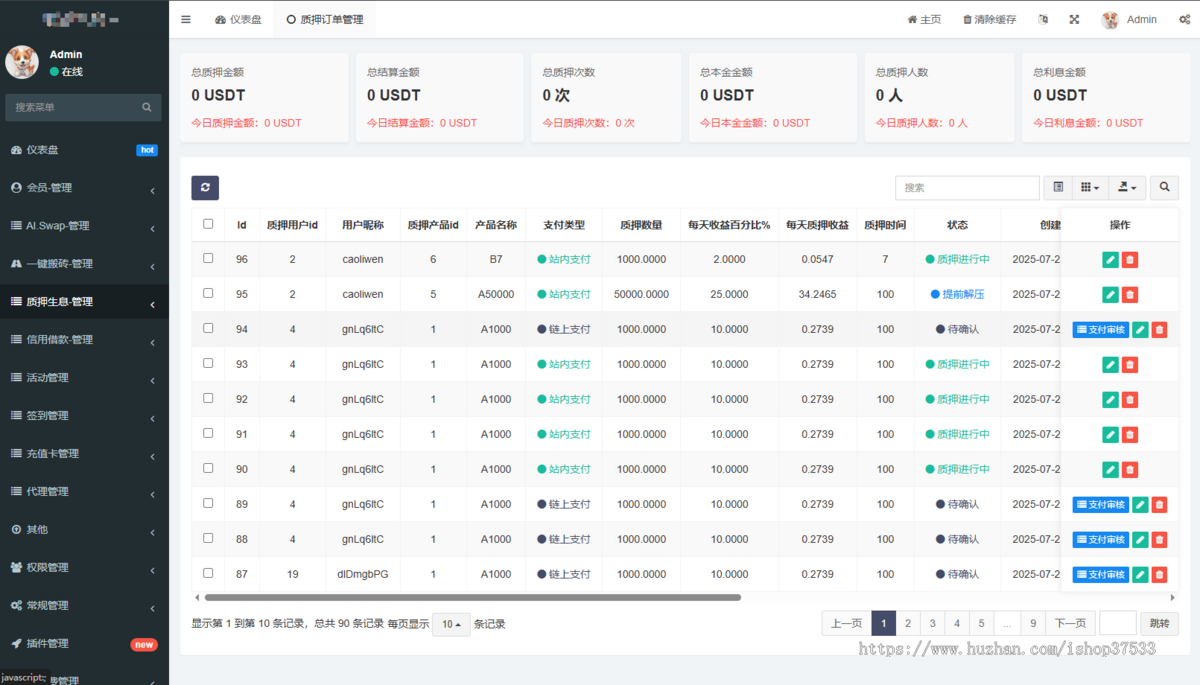
Task: Toggle the sidebar with the hamburger icon
Action: [x=186, y=19]
